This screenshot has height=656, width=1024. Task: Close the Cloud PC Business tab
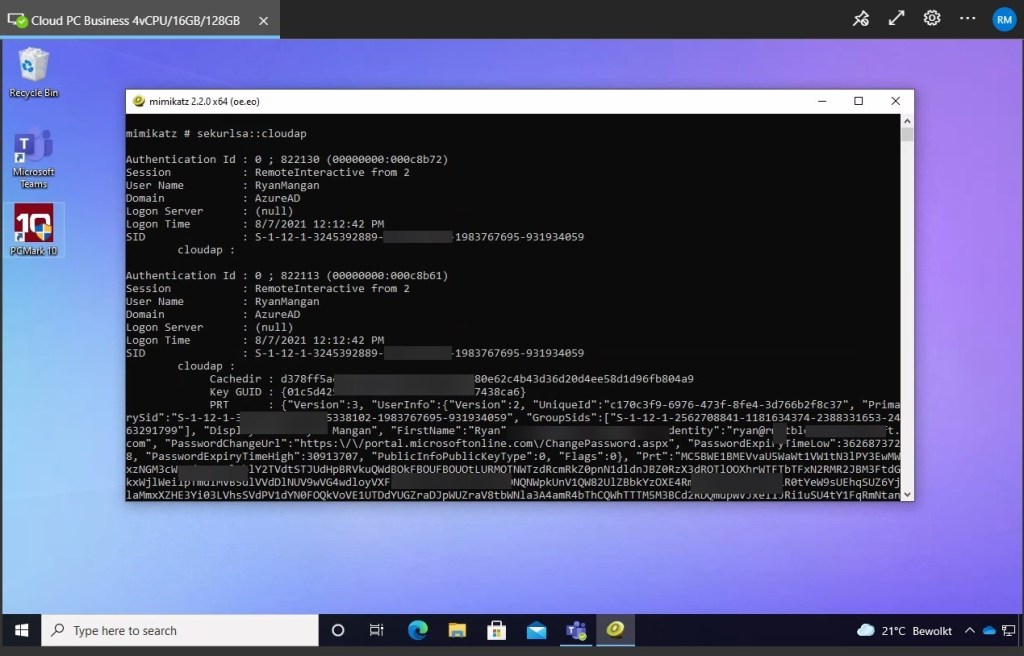263,21
